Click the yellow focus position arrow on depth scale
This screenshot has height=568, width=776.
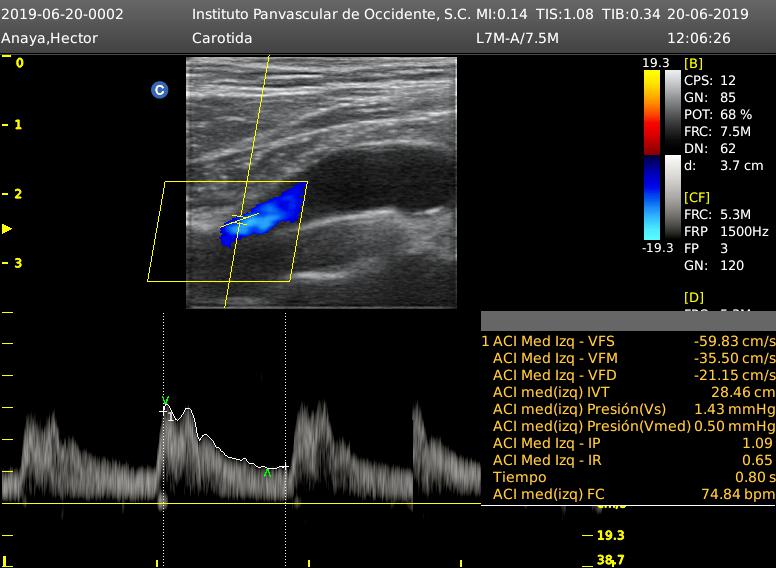point(7,229)
